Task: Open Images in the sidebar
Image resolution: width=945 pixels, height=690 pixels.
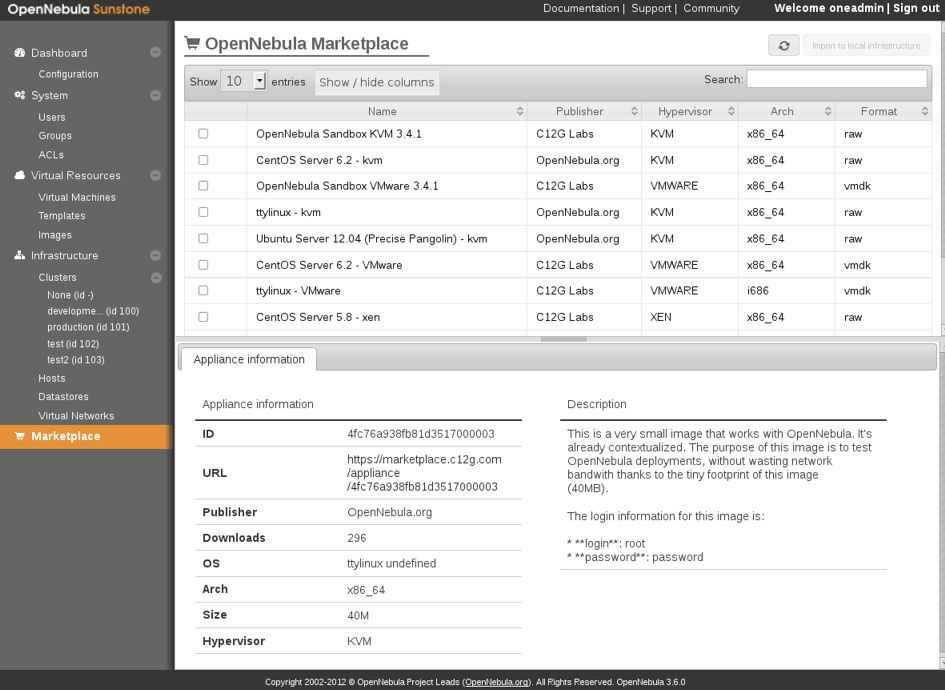Action: pos(55,235)
